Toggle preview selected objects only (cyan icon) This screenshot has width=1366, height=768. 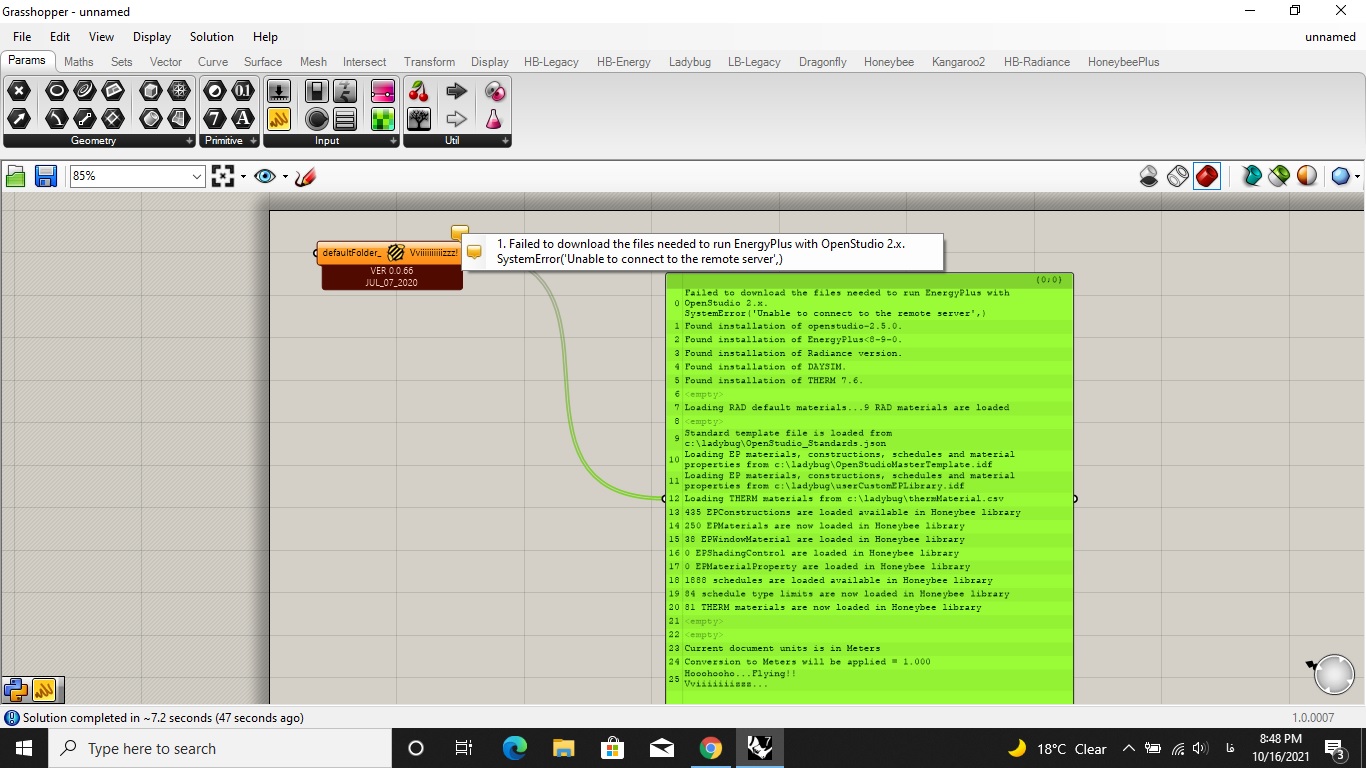1251,177
